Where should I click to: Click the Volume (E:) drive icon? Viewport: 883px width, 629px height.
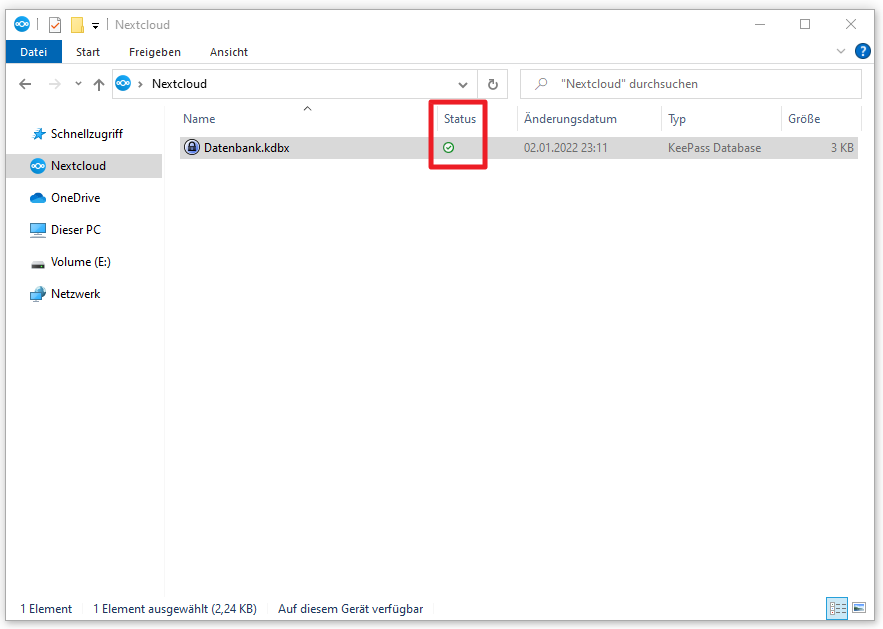click(x=38, y=264)
